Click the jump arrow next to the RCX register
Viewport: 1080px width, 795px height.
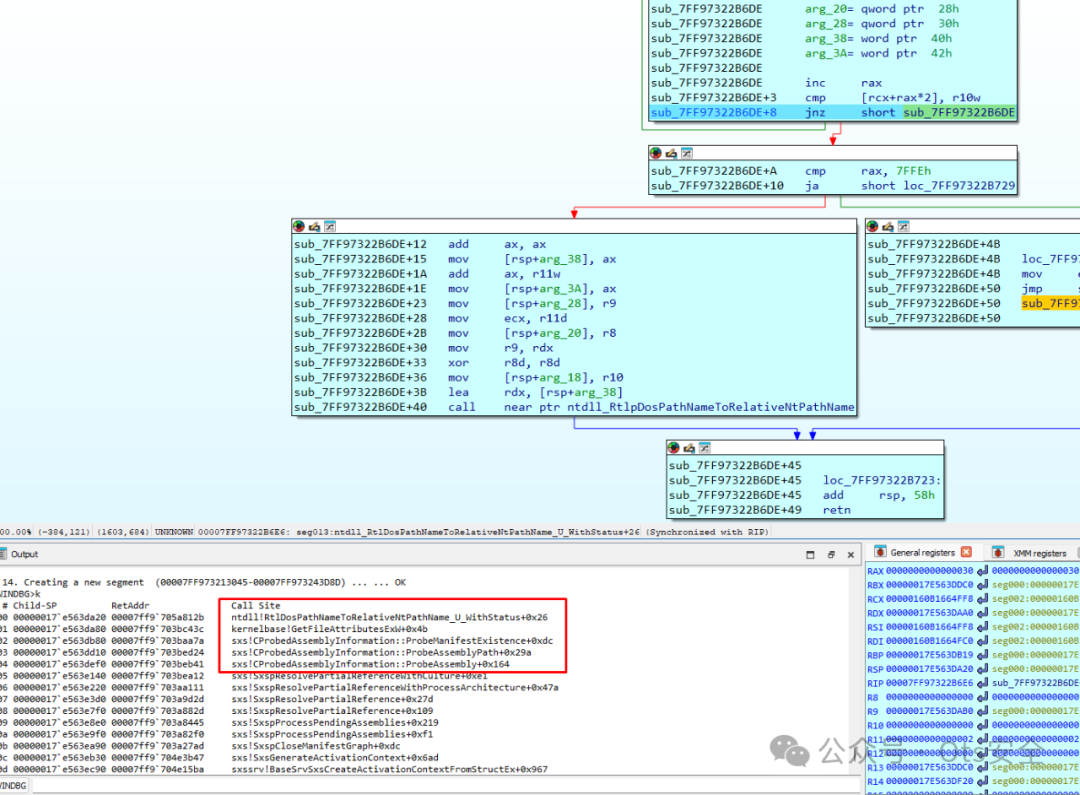click(x=983, y=599)
